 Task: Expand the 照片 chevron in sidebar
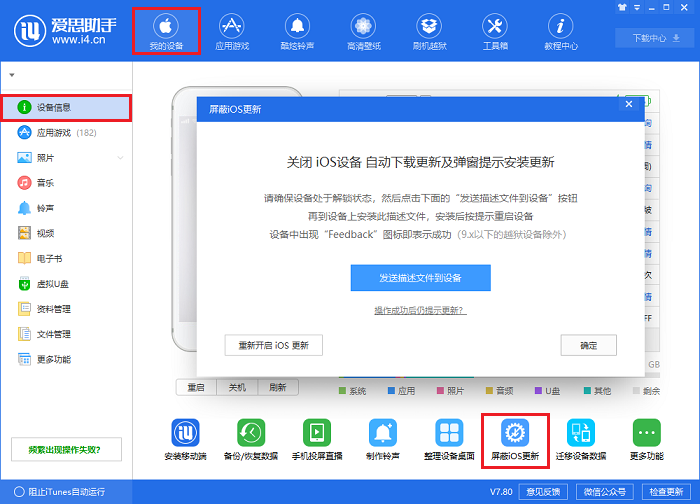pyautogui.click(x=120, y=158)
